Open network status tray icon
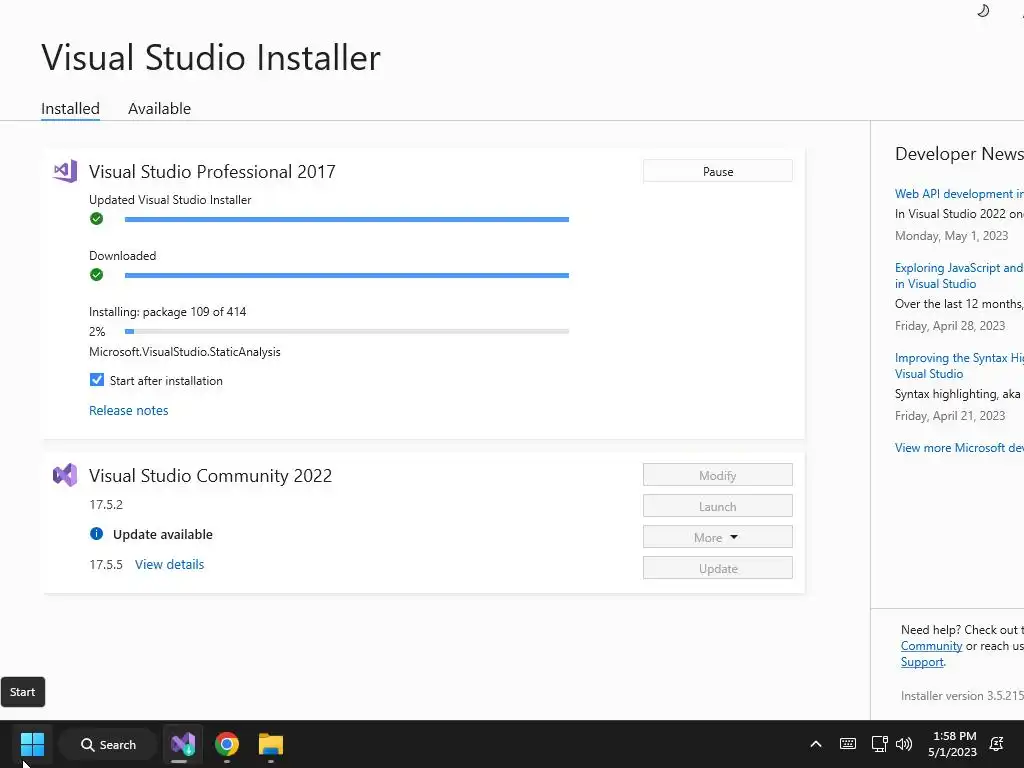 pos(879,744)
